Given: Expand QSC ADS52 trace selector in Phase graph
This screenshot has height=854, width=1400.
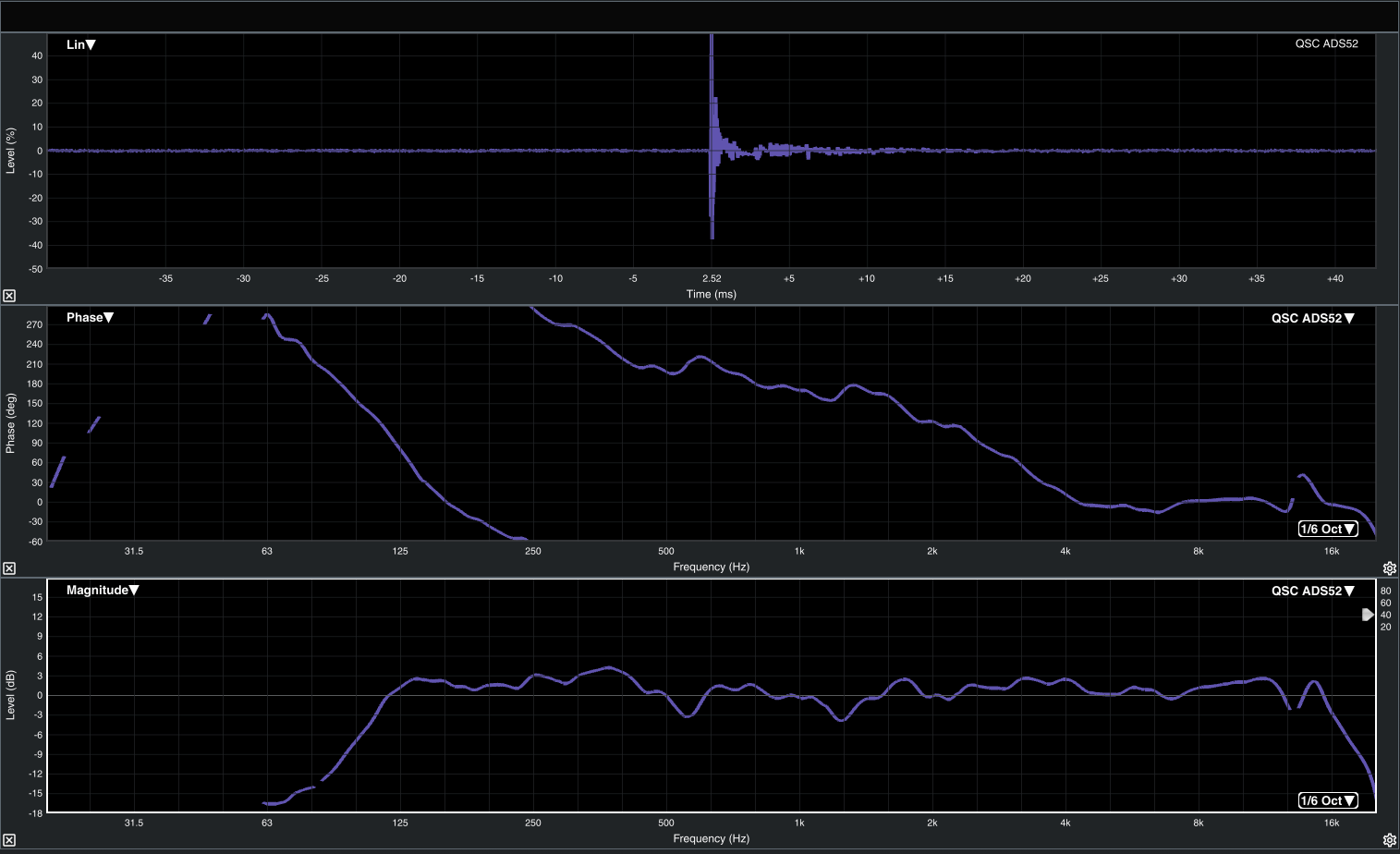Looking at the screenshot, I should (x=1312, y=318).
